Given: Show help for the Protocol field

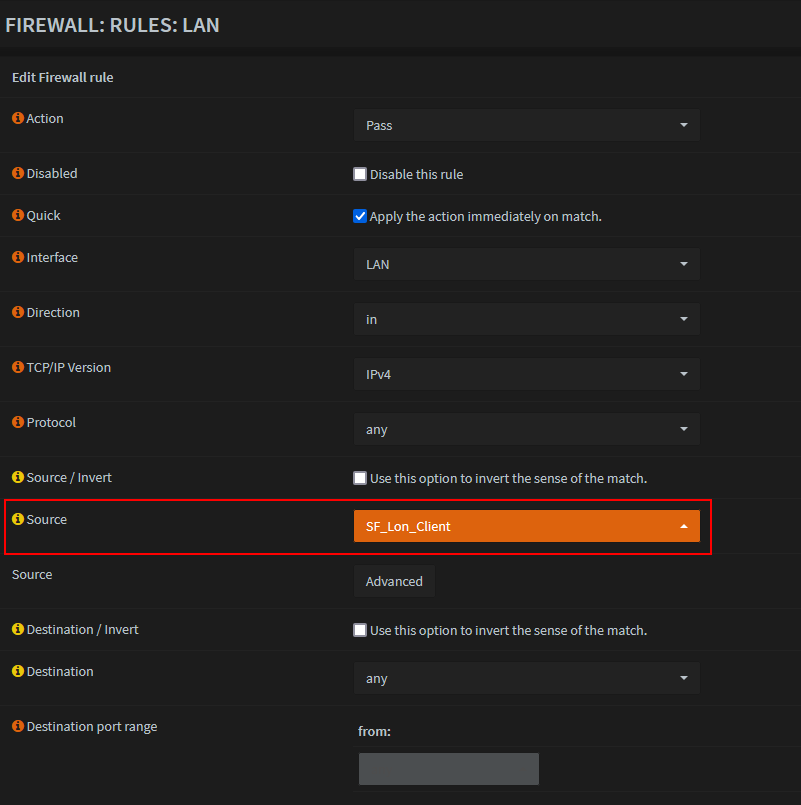Looking at the screenshot, I should (x=17, y=423).
